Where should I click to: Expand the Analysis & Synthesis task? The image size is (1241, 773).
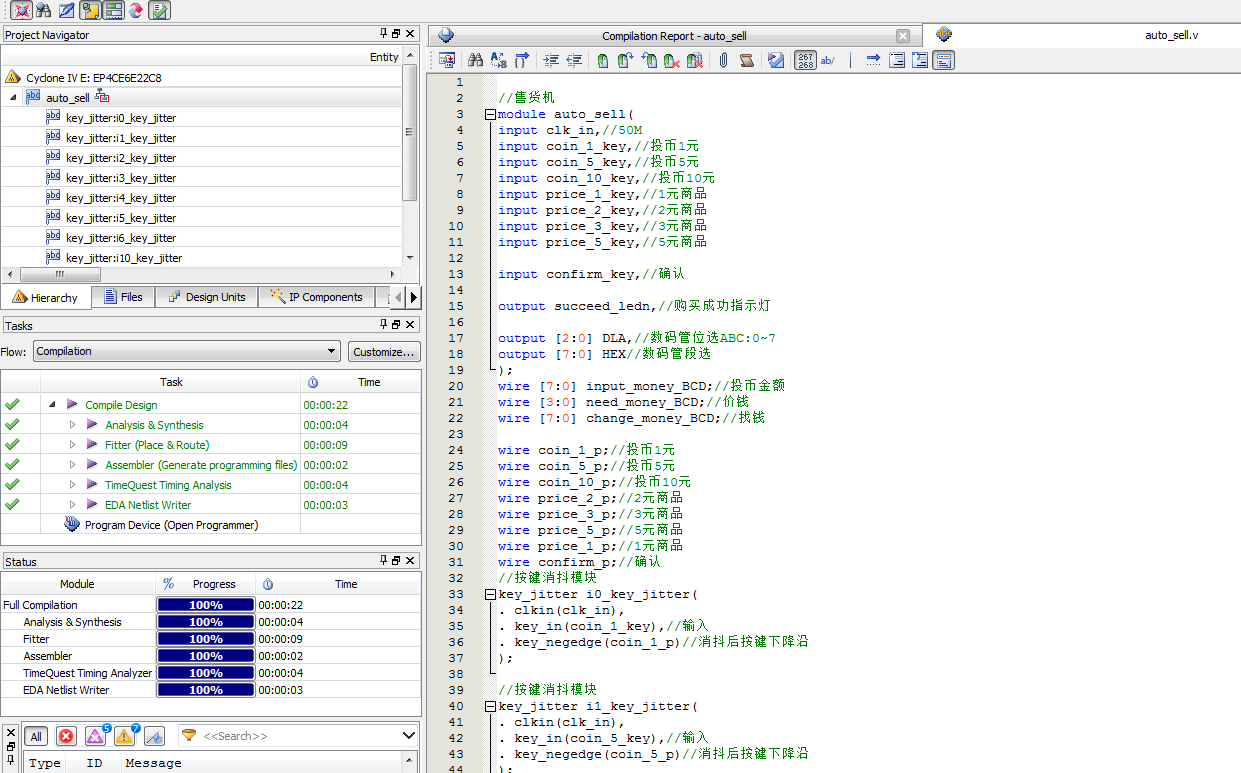72,425
